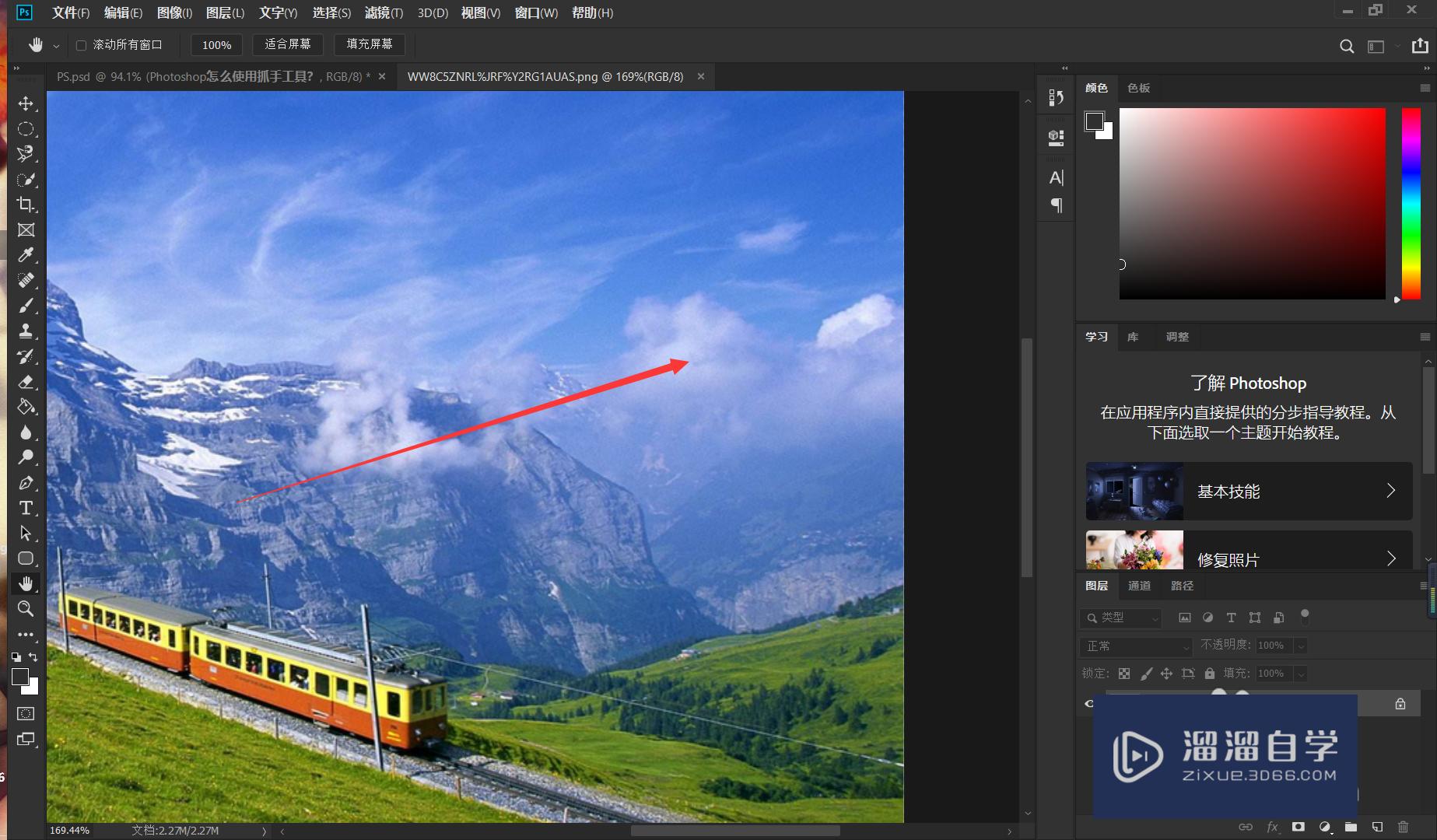Open Hand tool preset picker dropdown
This screenshot has width=1437, height=840.
56,46
